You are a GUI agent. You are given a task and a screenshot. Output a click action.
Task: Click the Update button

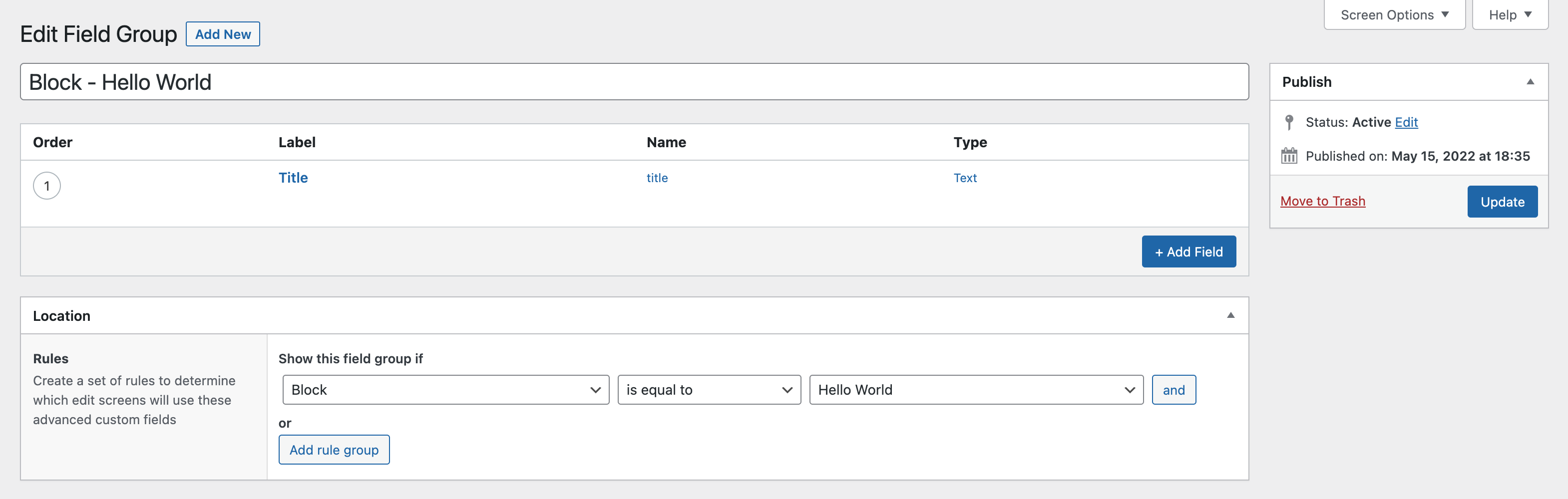tap(1502, 202)
